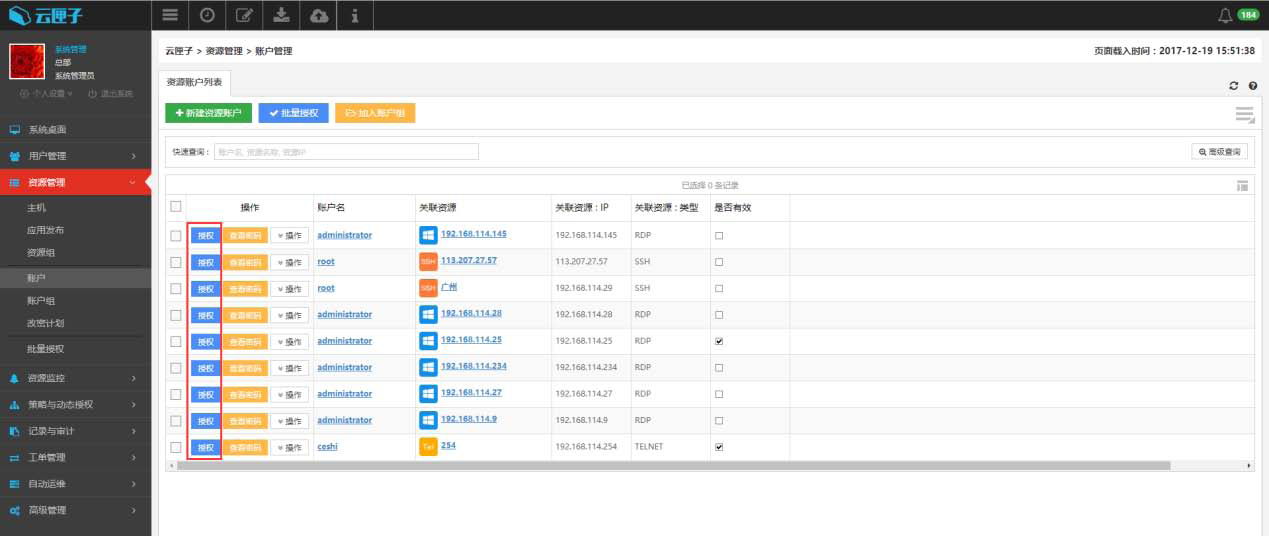Click 新建资源账户 green button
Viewport: 1269px width, 536px height.
pyautogui.click(x=208, y=114)
